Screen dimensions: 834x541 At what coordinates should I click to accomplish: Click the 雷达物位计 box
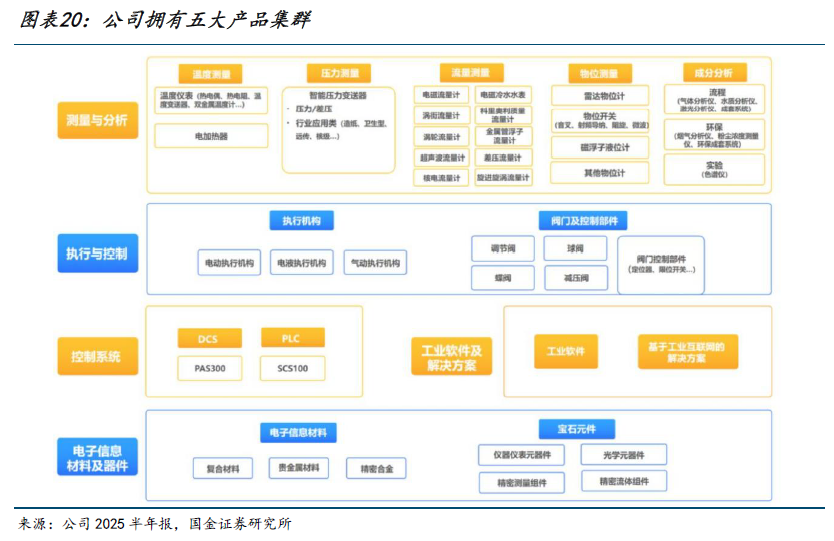tap(604, 96)
